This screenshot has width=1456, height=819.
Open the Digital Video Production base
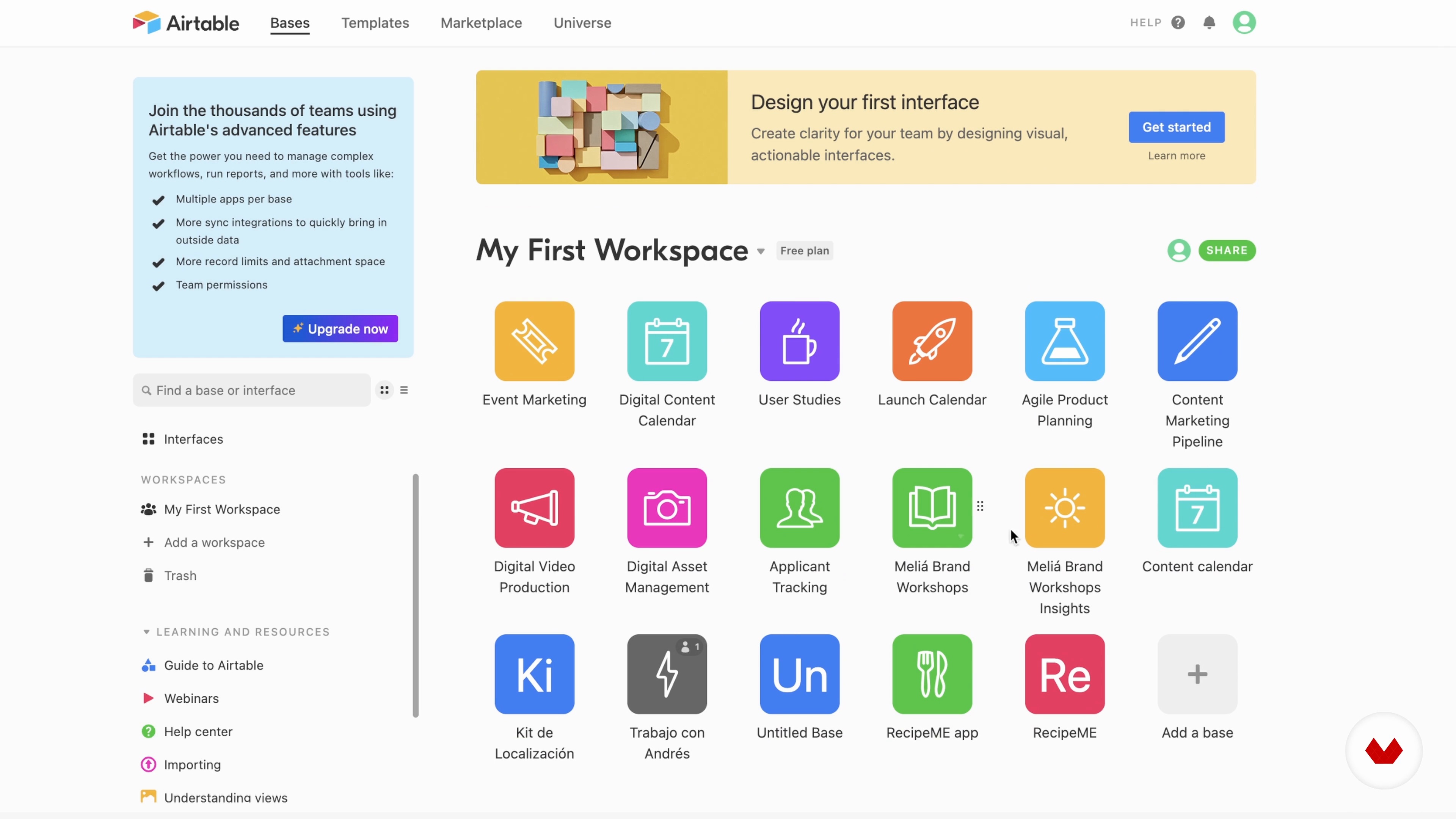534,508
